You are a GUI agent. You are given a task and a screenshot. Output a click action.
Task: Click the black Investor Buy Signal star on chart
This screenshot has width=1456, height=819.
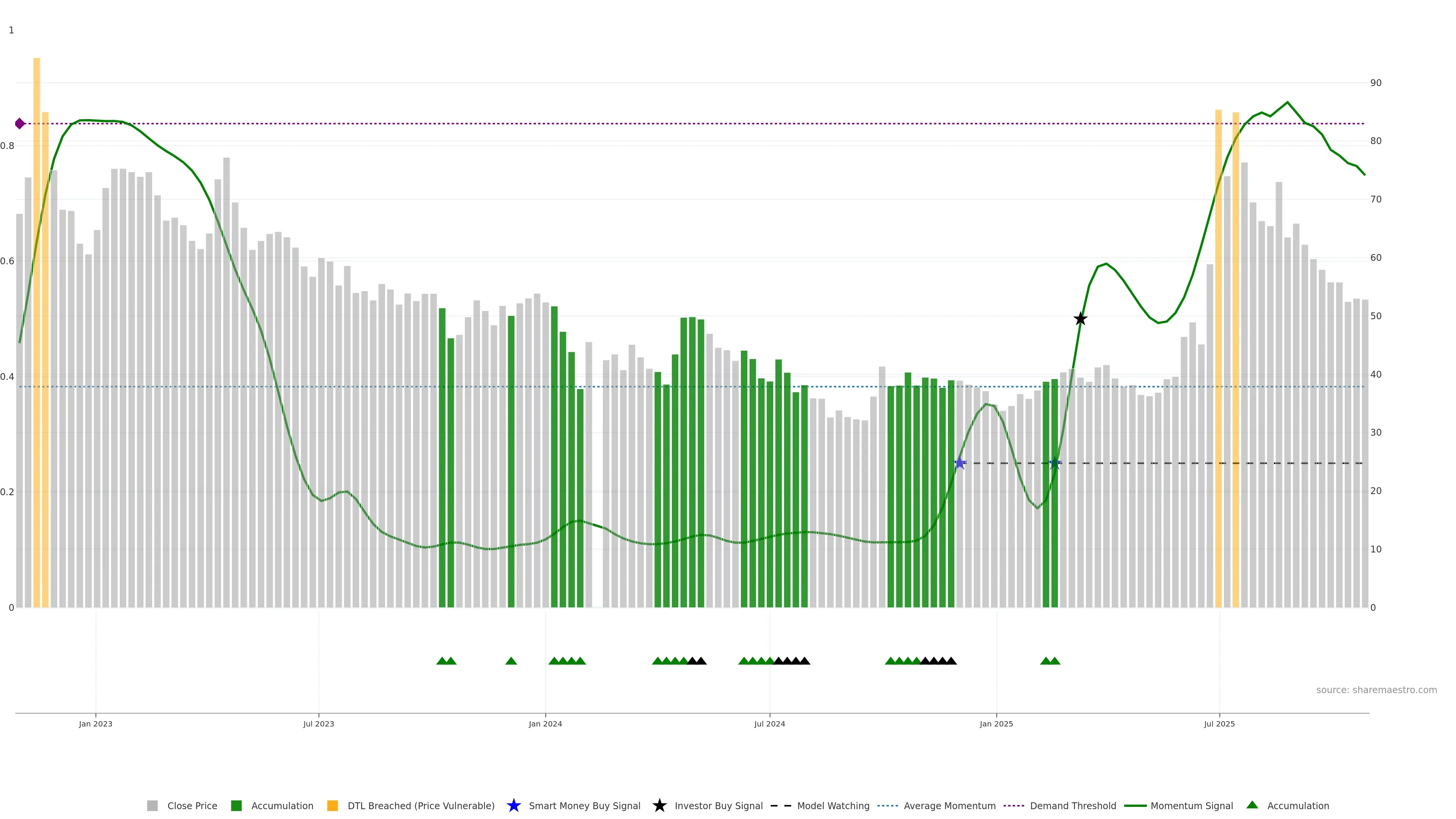[1080, 319]
